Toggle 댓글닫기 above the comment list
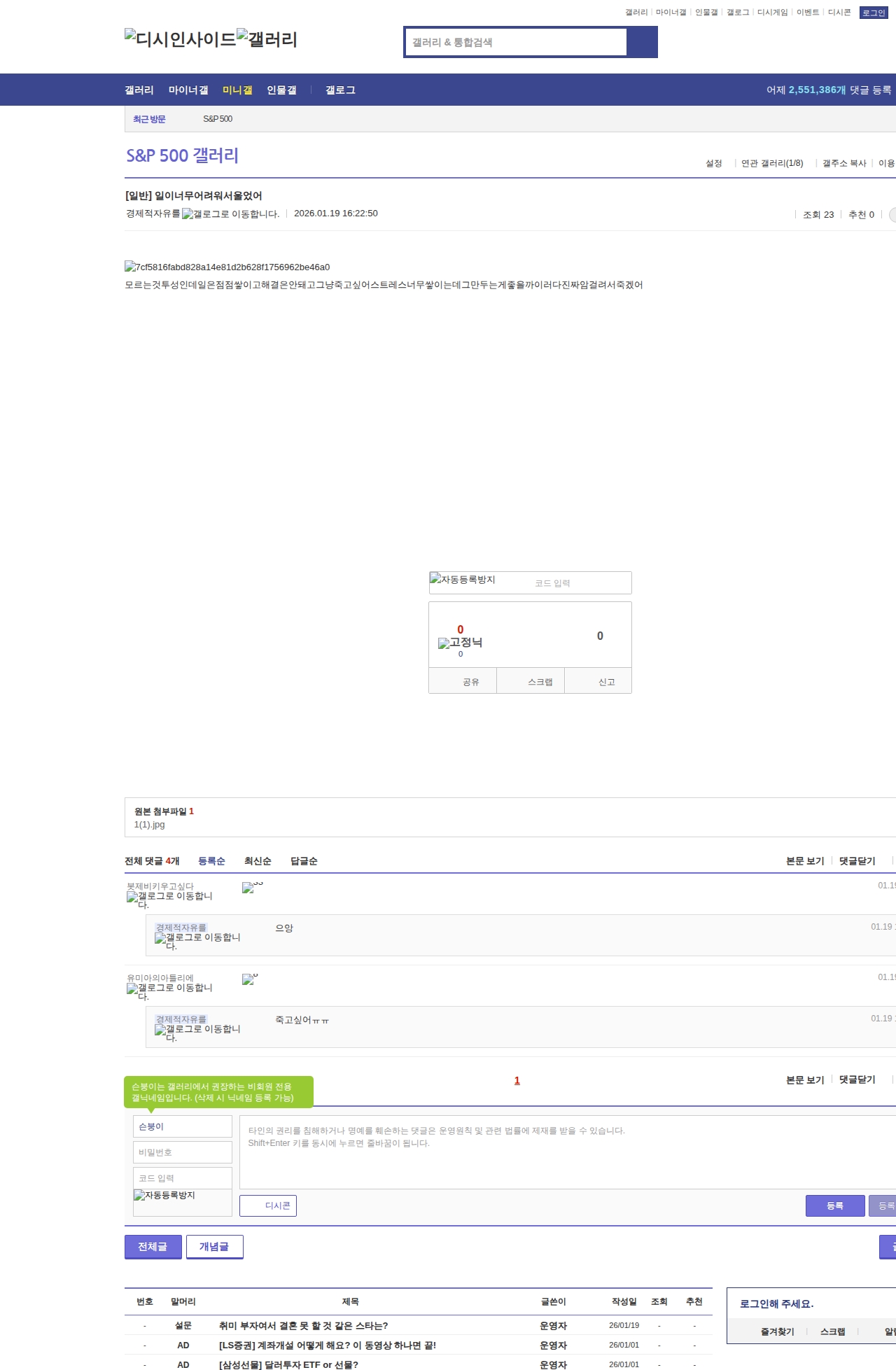 click(857, 861)
